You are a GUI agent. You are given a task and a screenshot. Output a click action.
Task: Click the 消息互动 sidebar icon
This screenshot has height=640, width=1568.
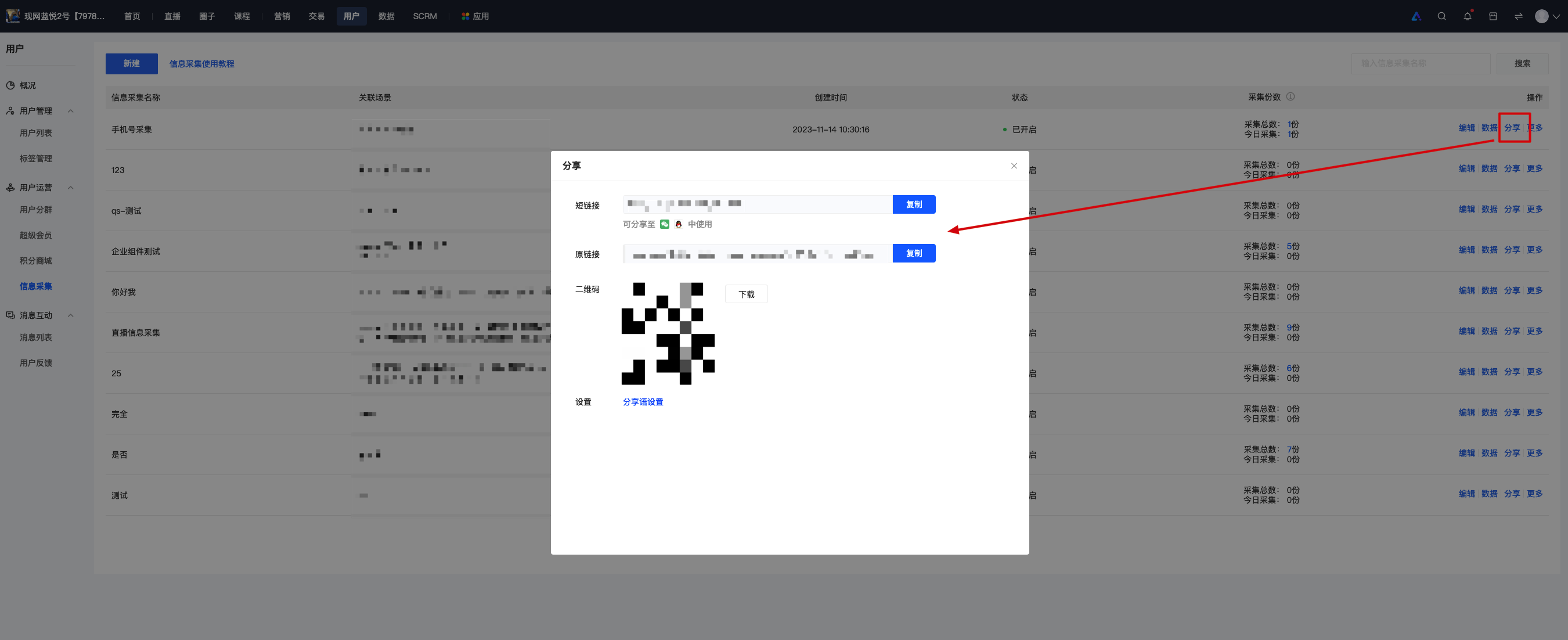(10, 315)
